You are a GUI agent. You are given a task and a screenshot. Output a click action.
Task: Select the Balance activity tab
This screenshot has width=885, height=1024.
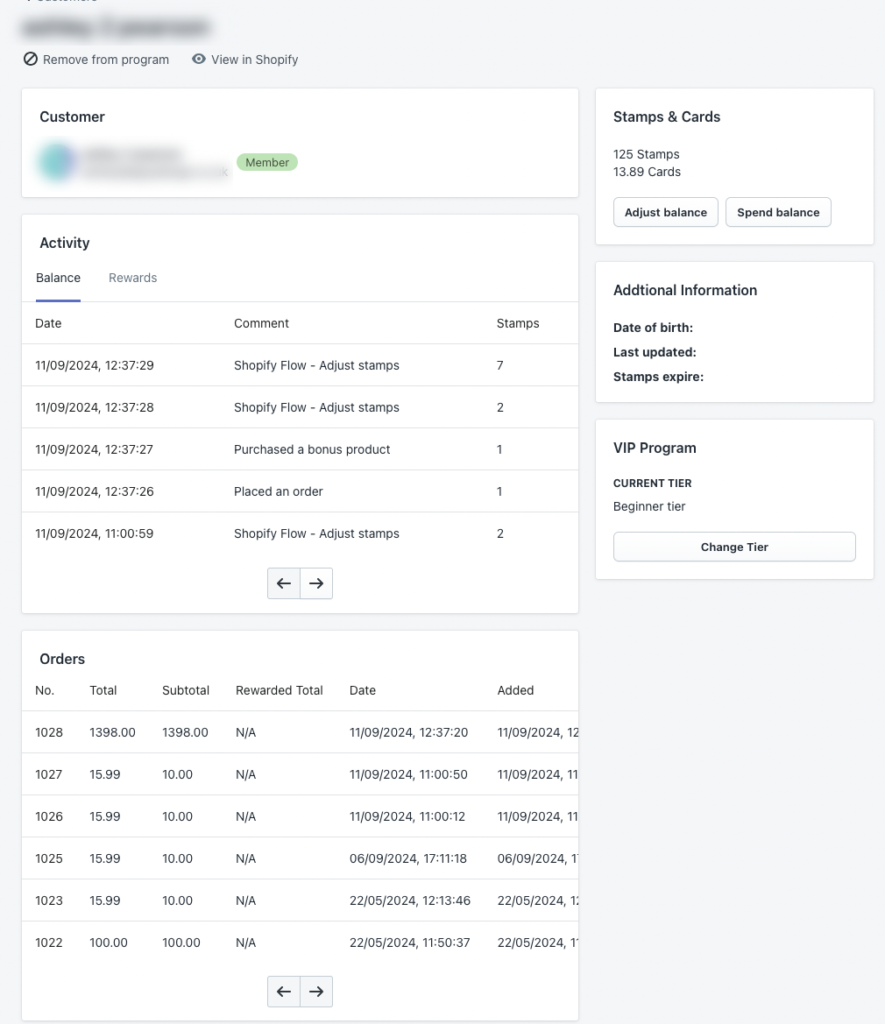click(x=58, y=278)
